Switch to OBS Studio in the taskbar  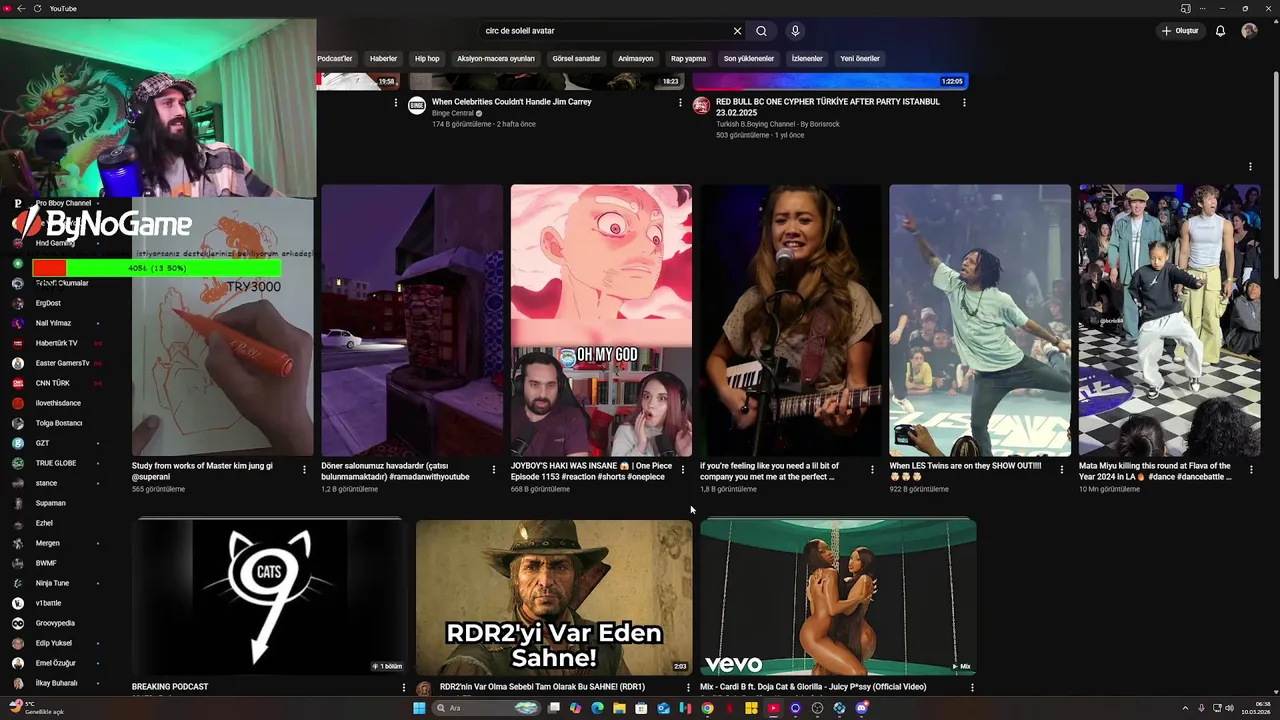[817, 708]
